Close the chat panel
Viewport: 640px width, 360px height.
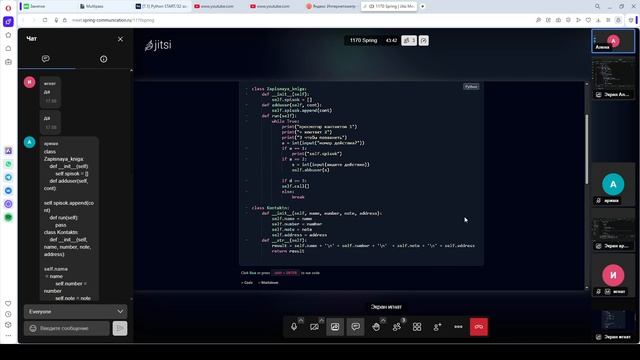pyautogui.click(x=120, y=39)
